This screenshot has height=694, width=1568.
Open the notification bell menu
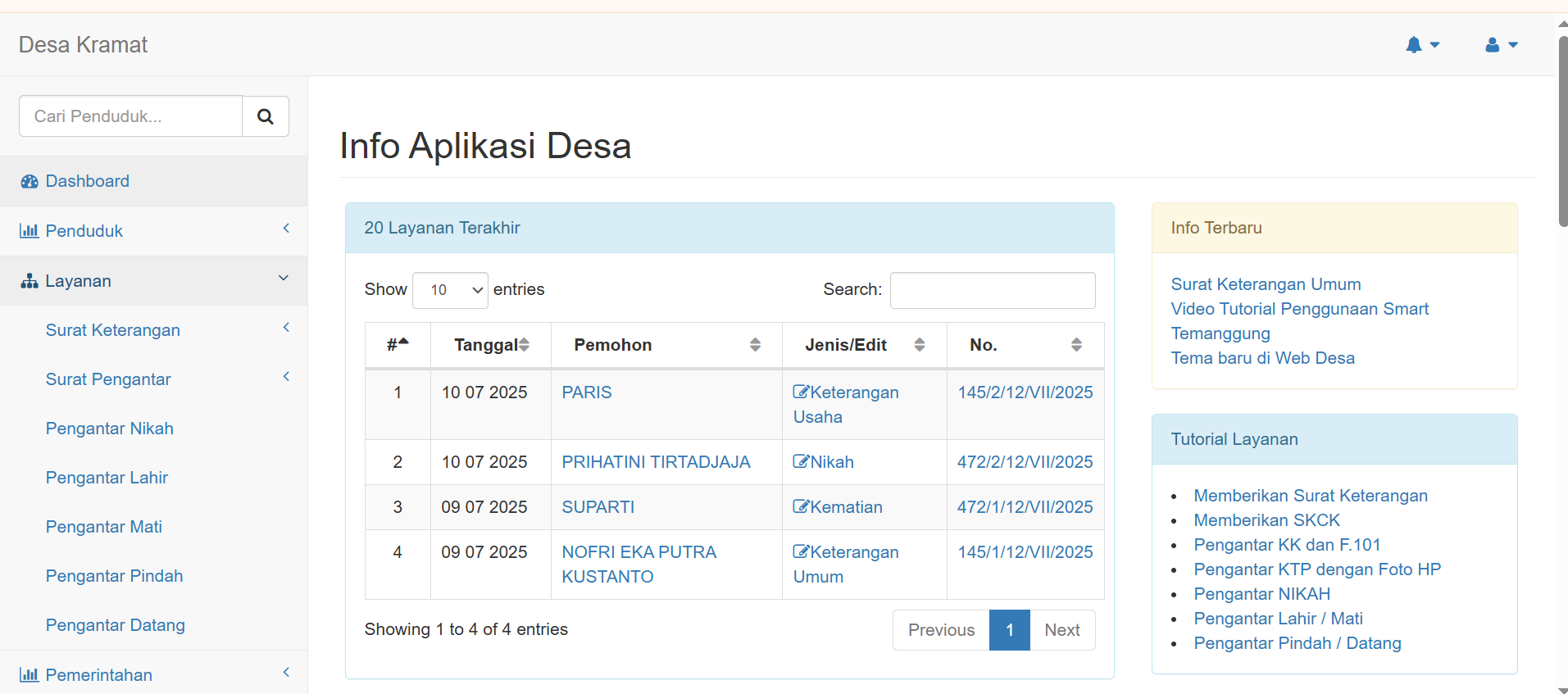tap(1422, 45)
